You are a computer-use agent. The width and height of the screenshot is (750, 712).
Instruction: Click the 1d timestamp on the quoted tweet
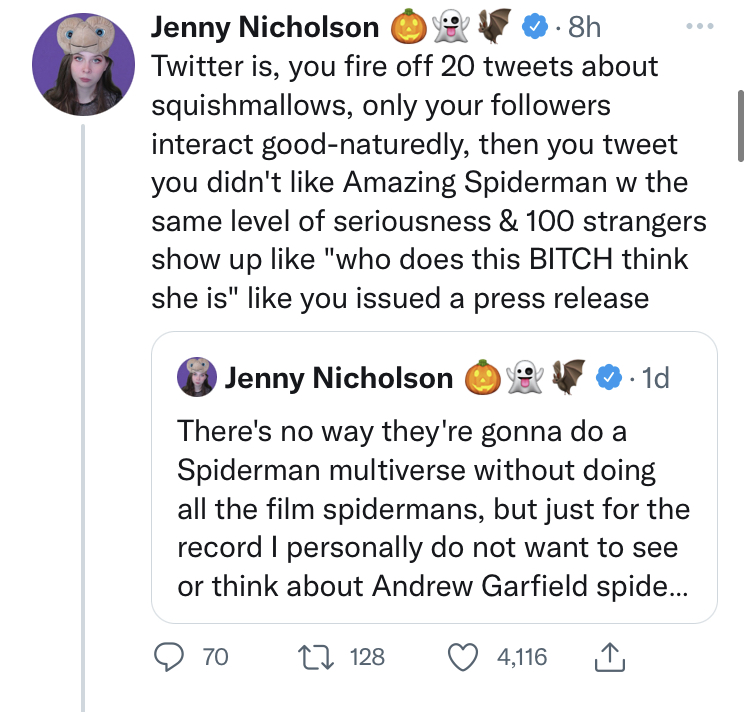tap(655, 377)
